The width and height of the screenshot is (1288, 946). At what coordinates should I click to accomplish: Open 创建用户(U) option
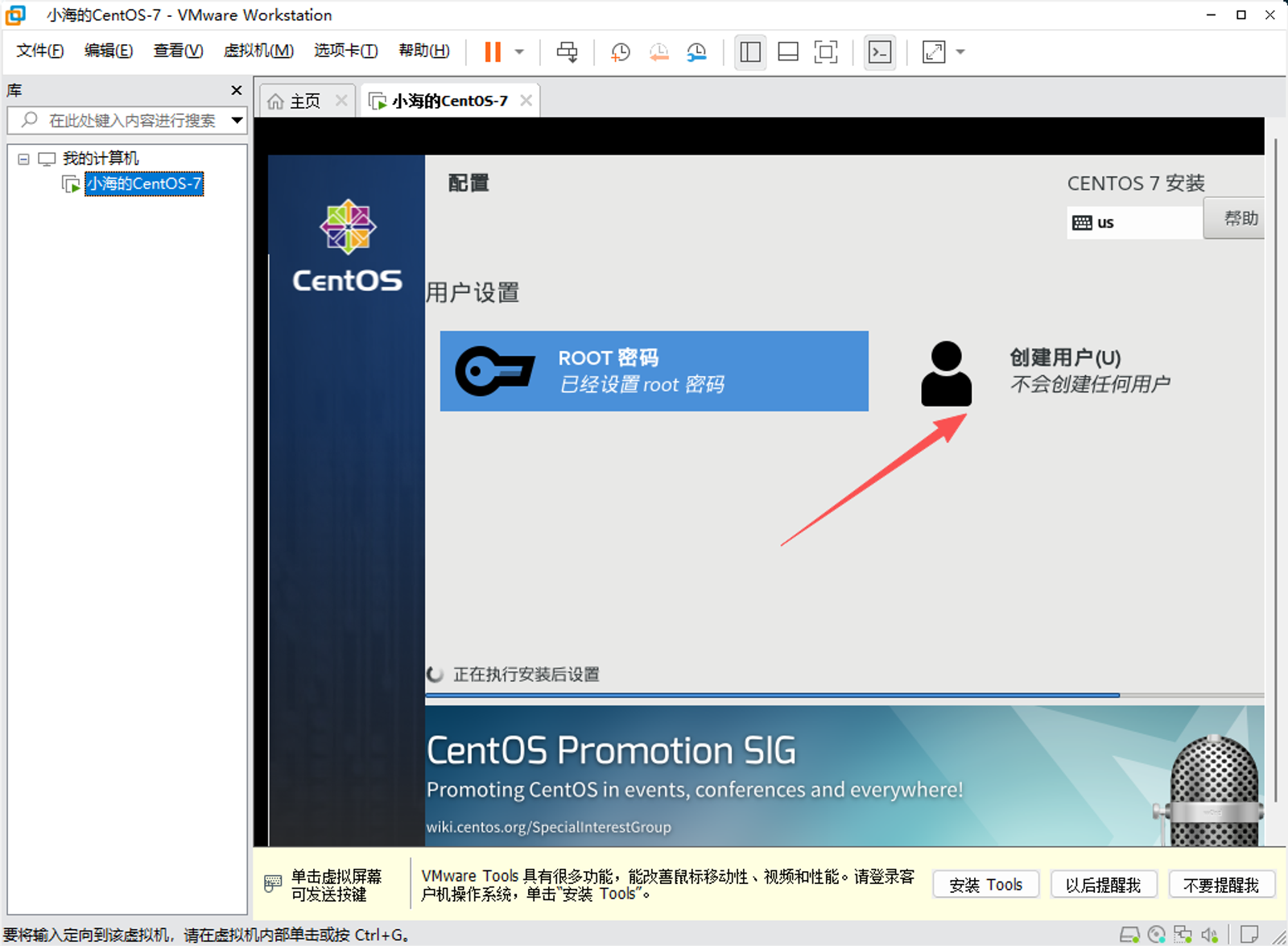click(x=1089, y=371)
